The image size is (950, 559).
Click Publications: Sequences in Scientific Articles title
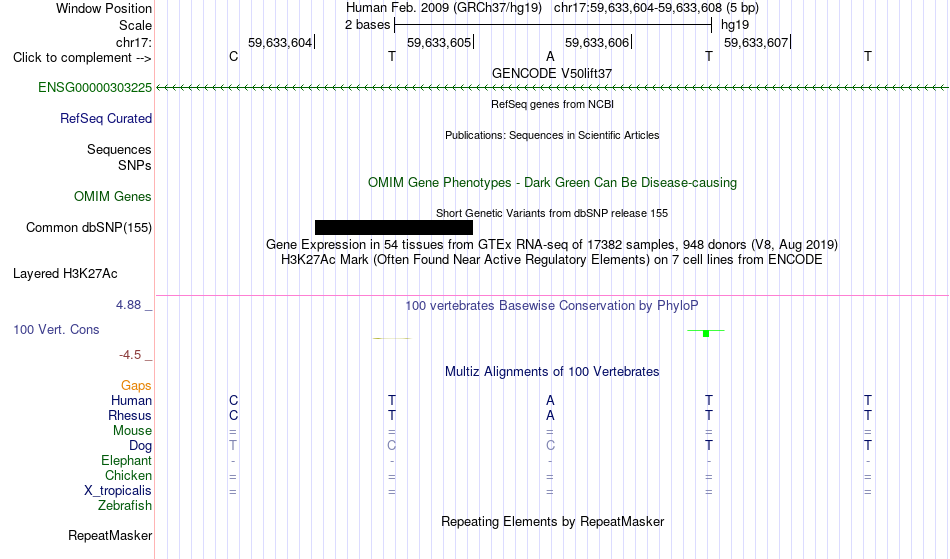[552, 135]
